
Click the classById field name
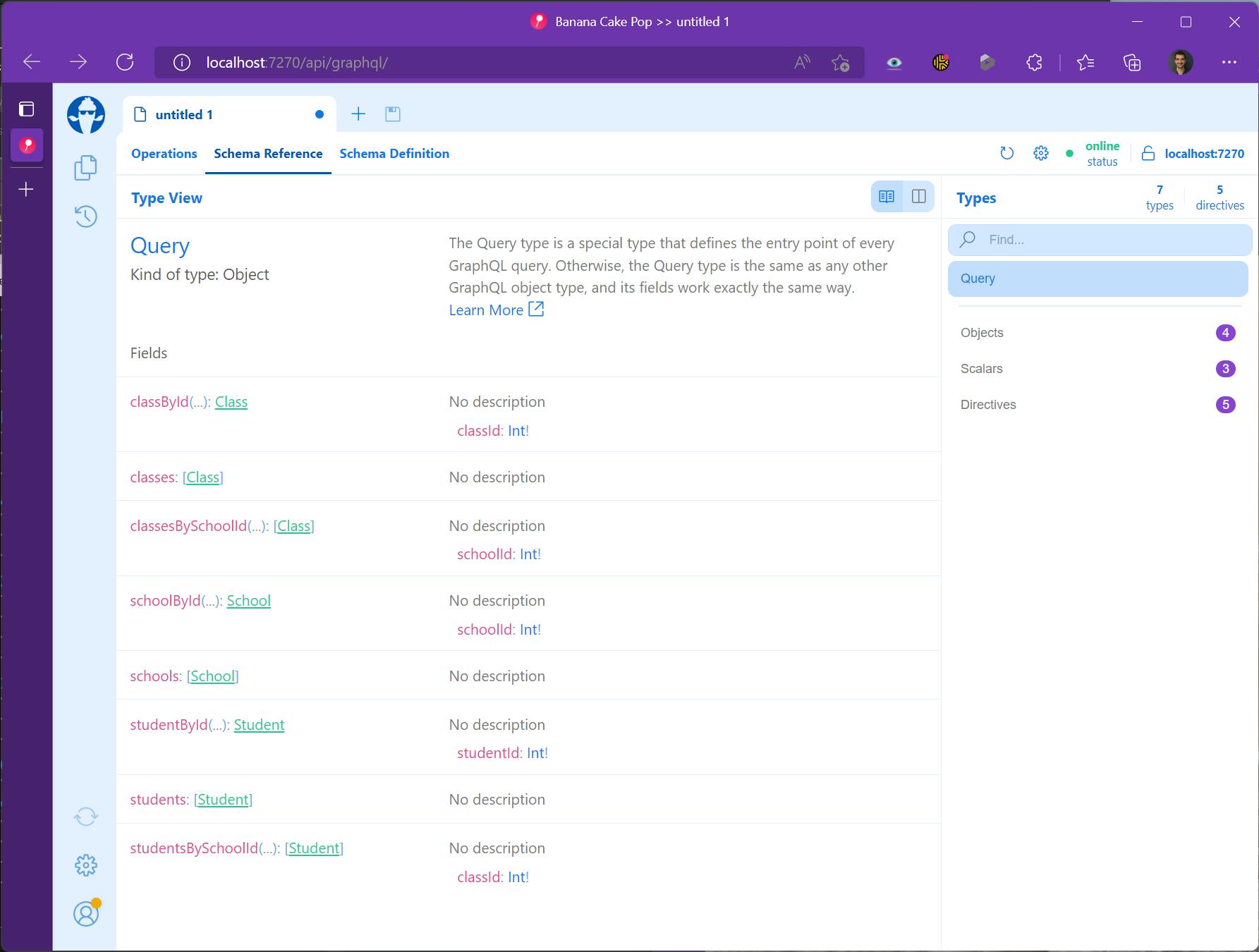point(159,402)
